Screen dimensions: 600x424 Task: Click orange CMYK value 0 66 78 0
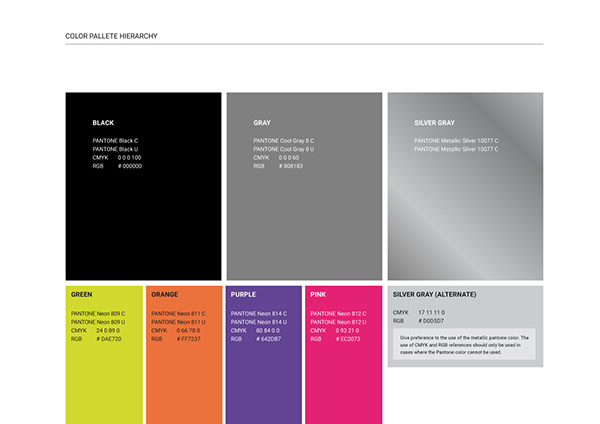pos(188,330)
